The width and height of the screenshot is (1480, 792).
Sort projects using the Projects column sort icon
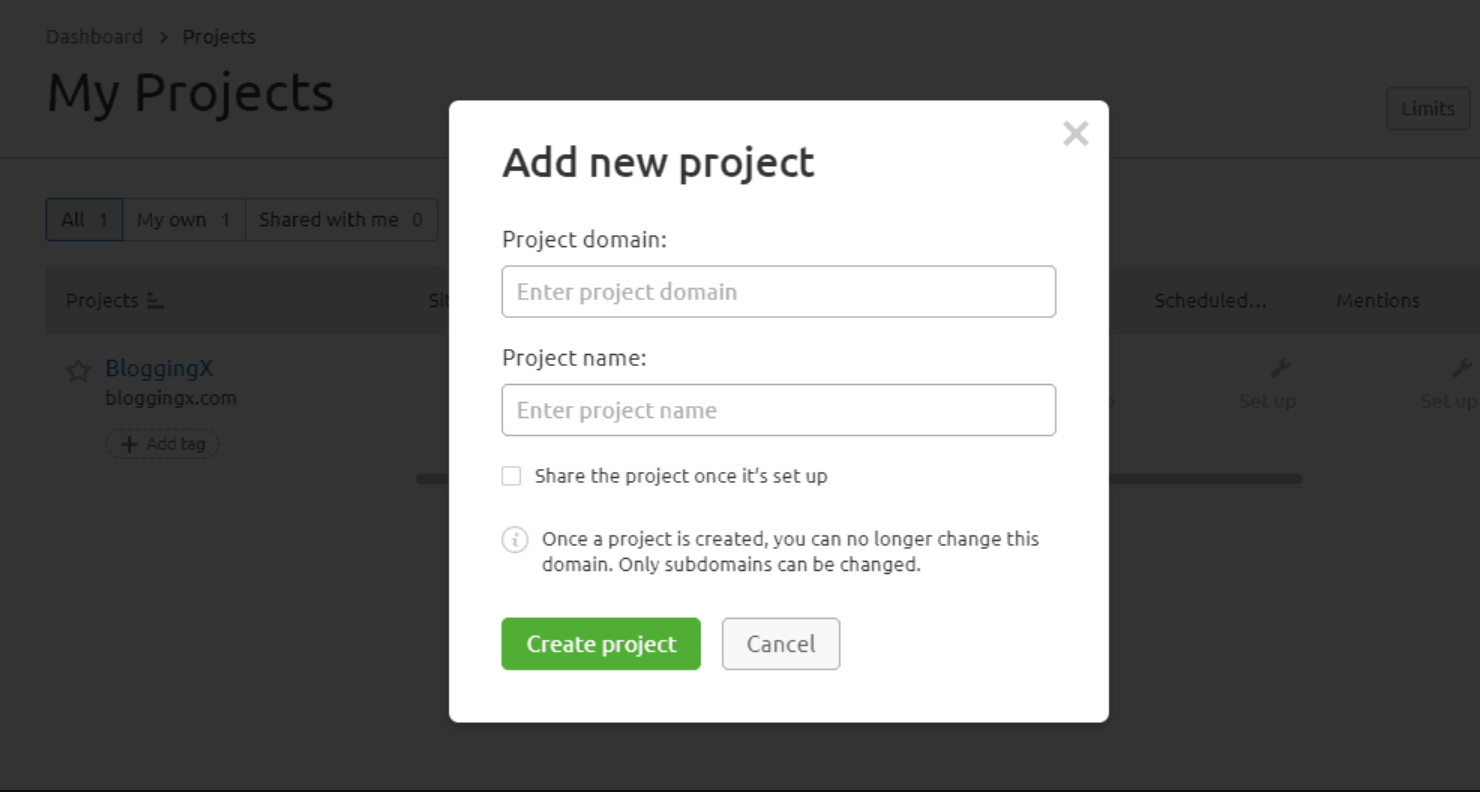pos(155,299)
